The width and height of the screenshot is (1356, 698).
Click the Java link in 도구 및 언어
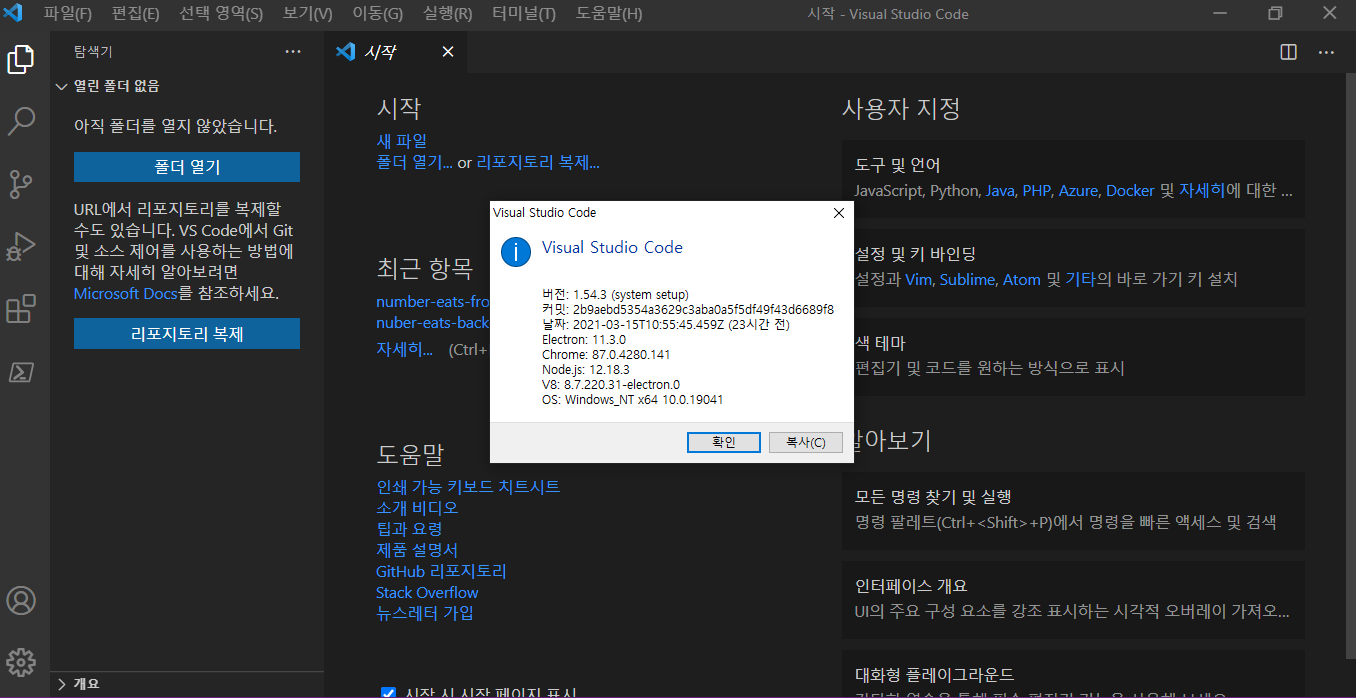[999, 190]
